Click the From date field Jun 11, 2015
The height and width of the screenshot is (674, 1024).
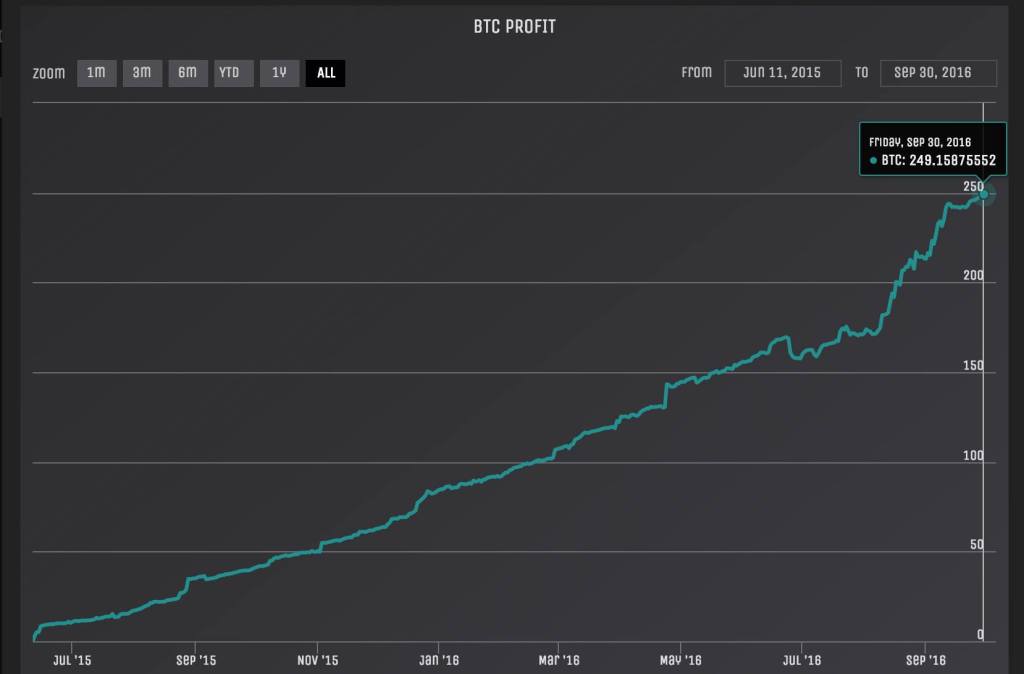782,73
